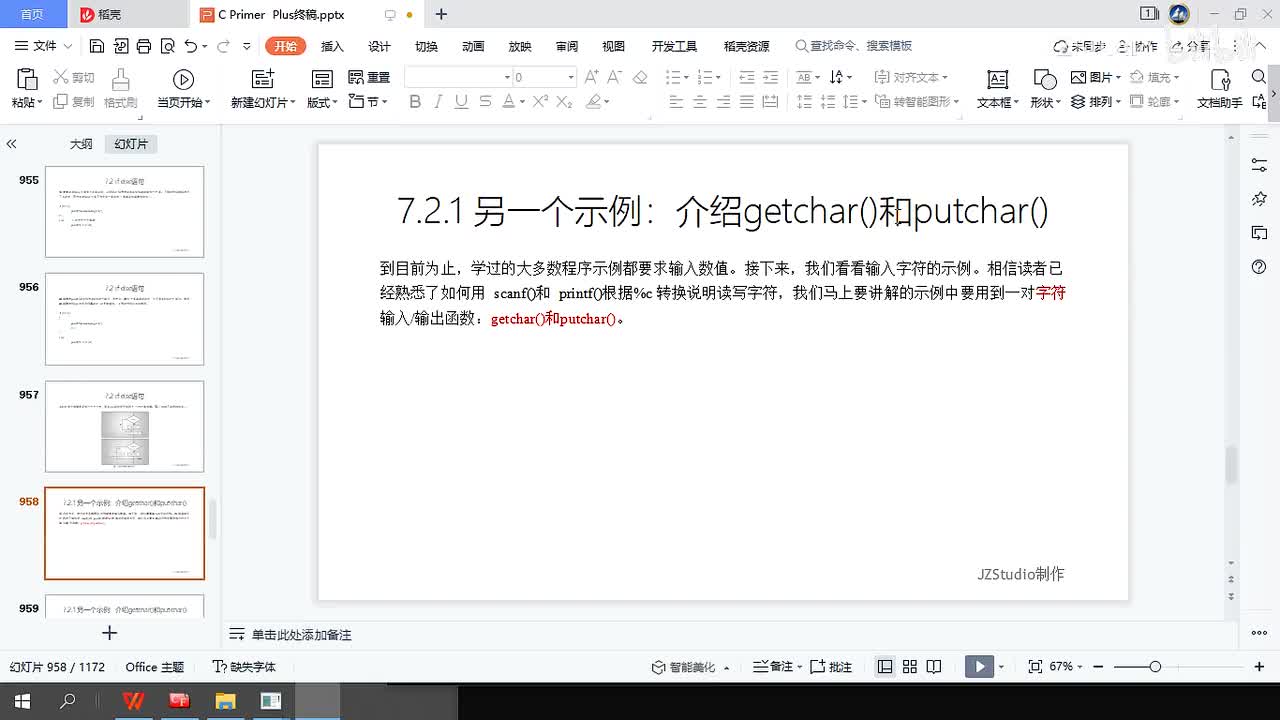1280x720 pixels.
Task: Open the Shapes (形状) dropdown
Action: (1044, 102)
